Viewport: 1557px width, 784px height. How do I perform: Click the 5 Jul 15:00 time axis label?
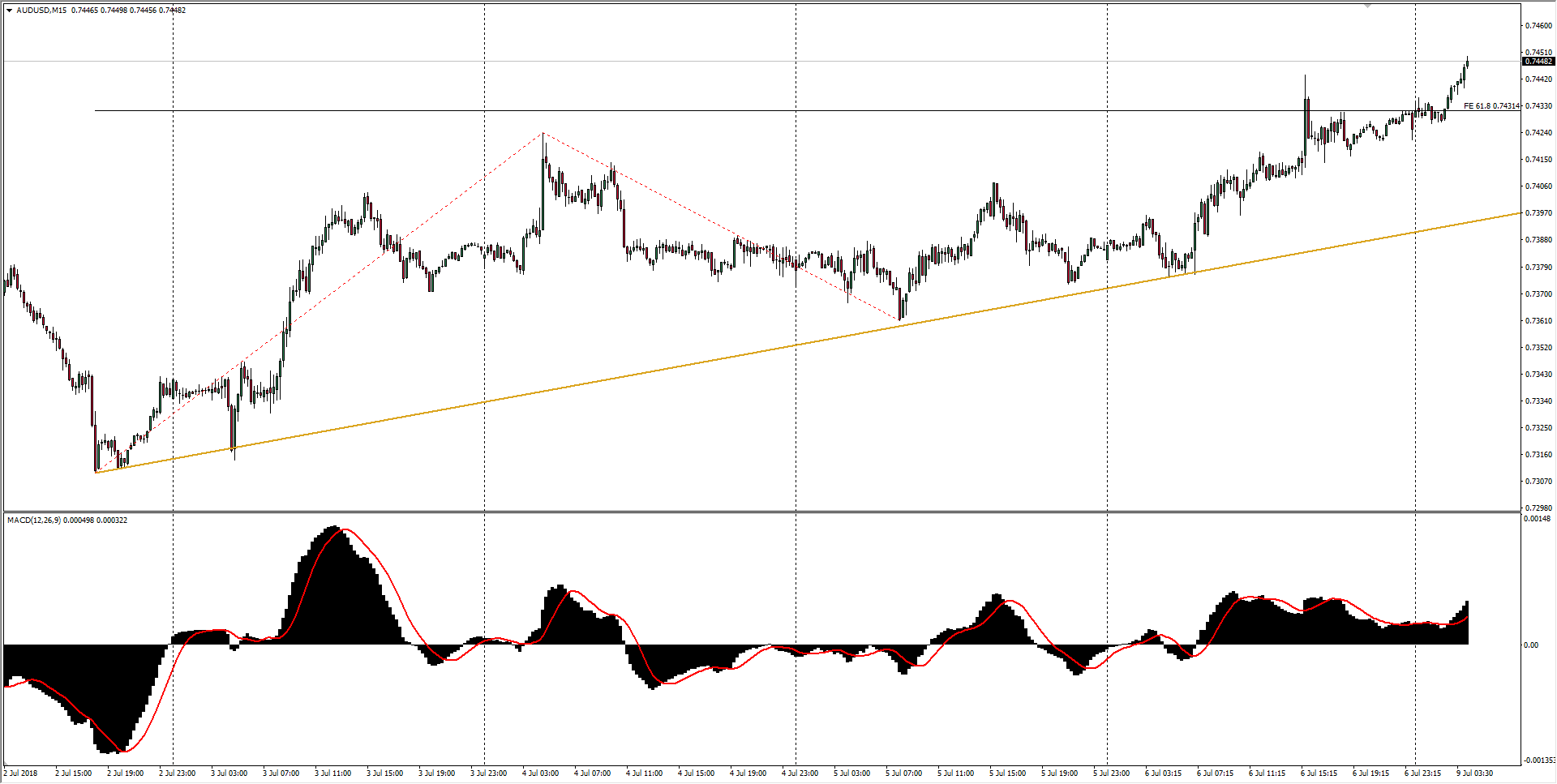1007,773
